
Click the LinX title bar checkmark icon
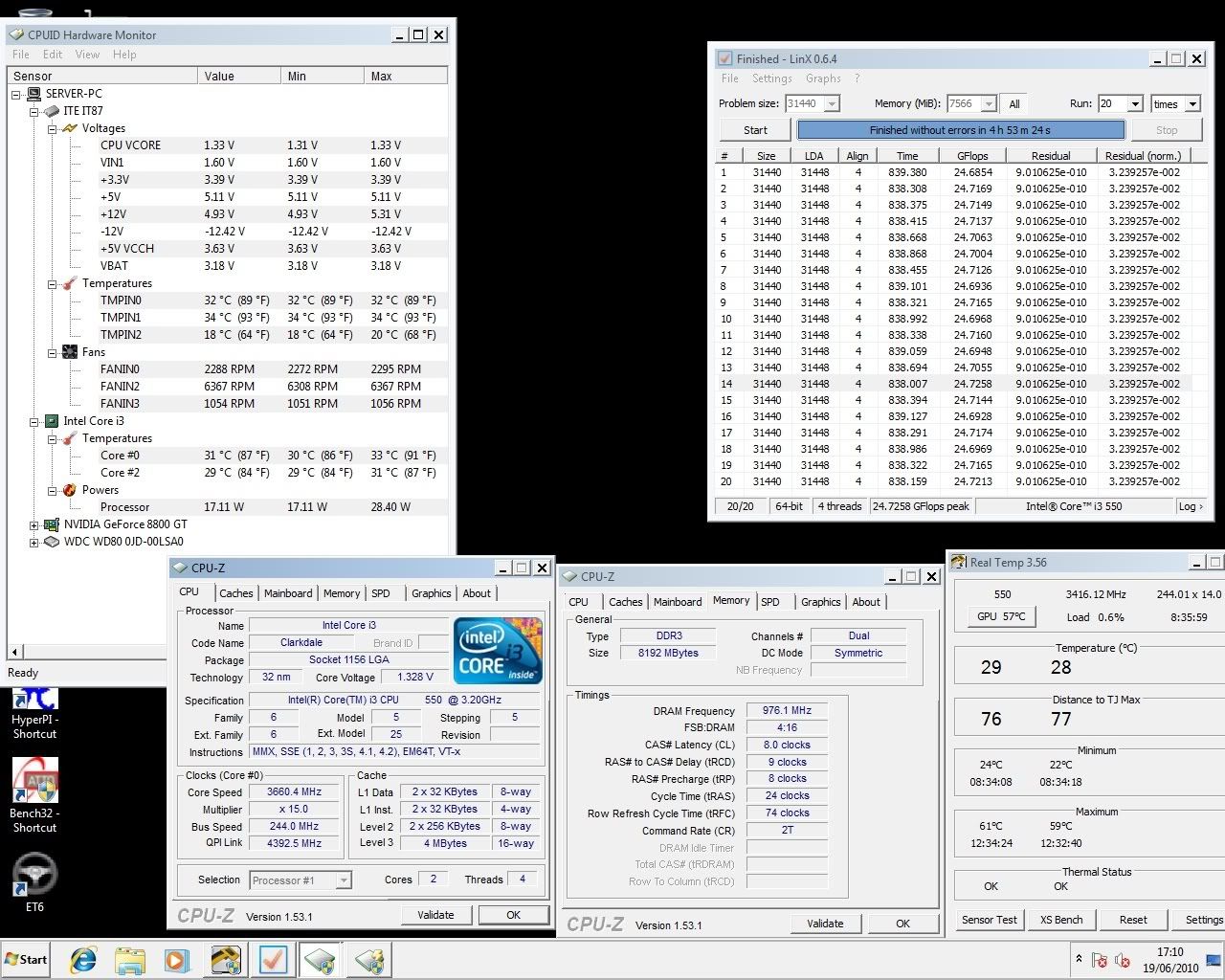pyautogui.click(x=724, y=58)
